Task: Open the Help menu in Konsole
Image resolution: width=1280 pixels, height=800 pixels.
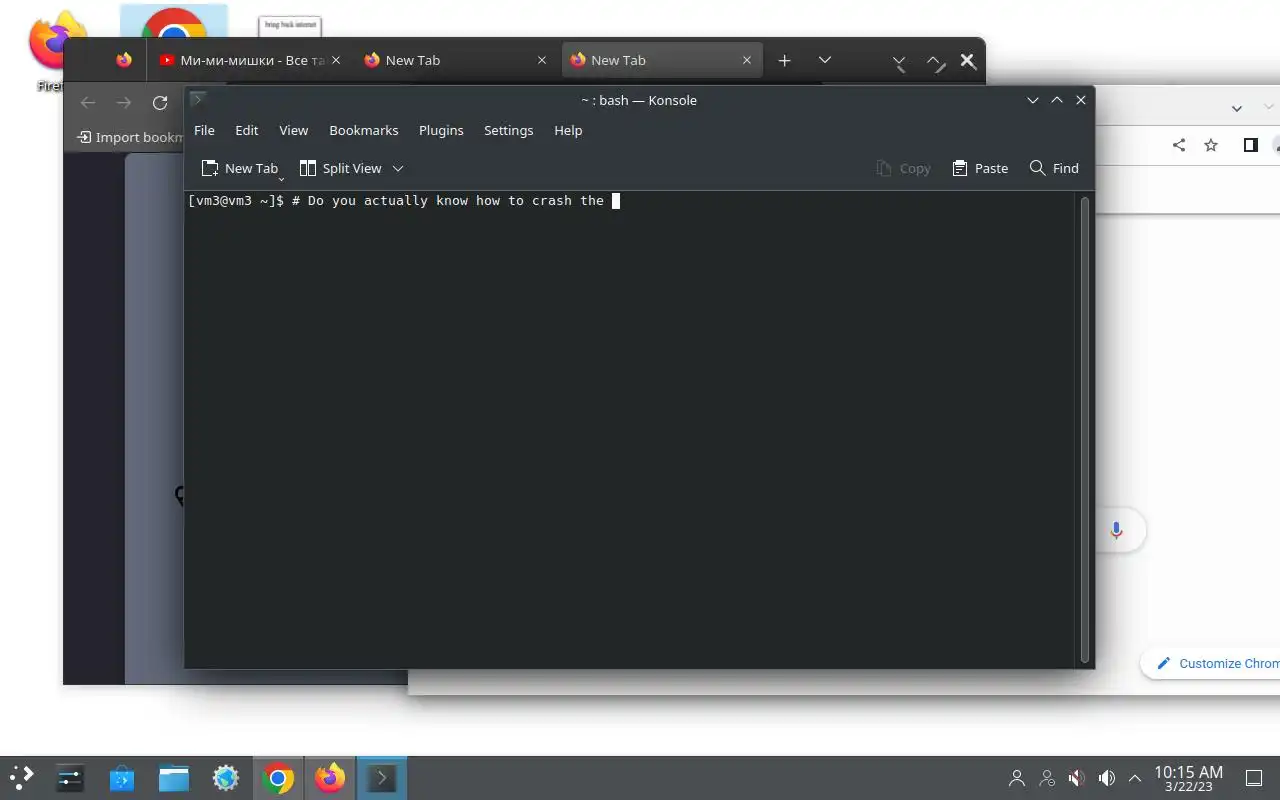Action: [568, 130]
